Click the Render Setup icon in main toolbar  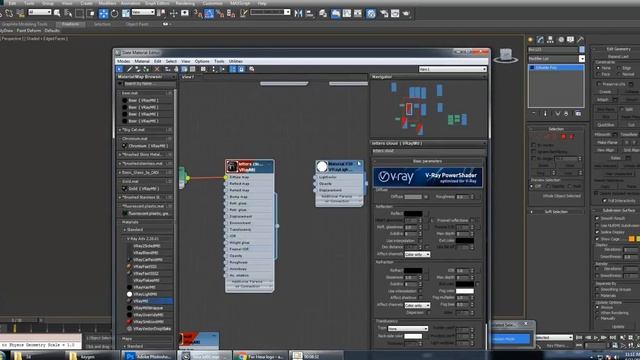point(384,13)
